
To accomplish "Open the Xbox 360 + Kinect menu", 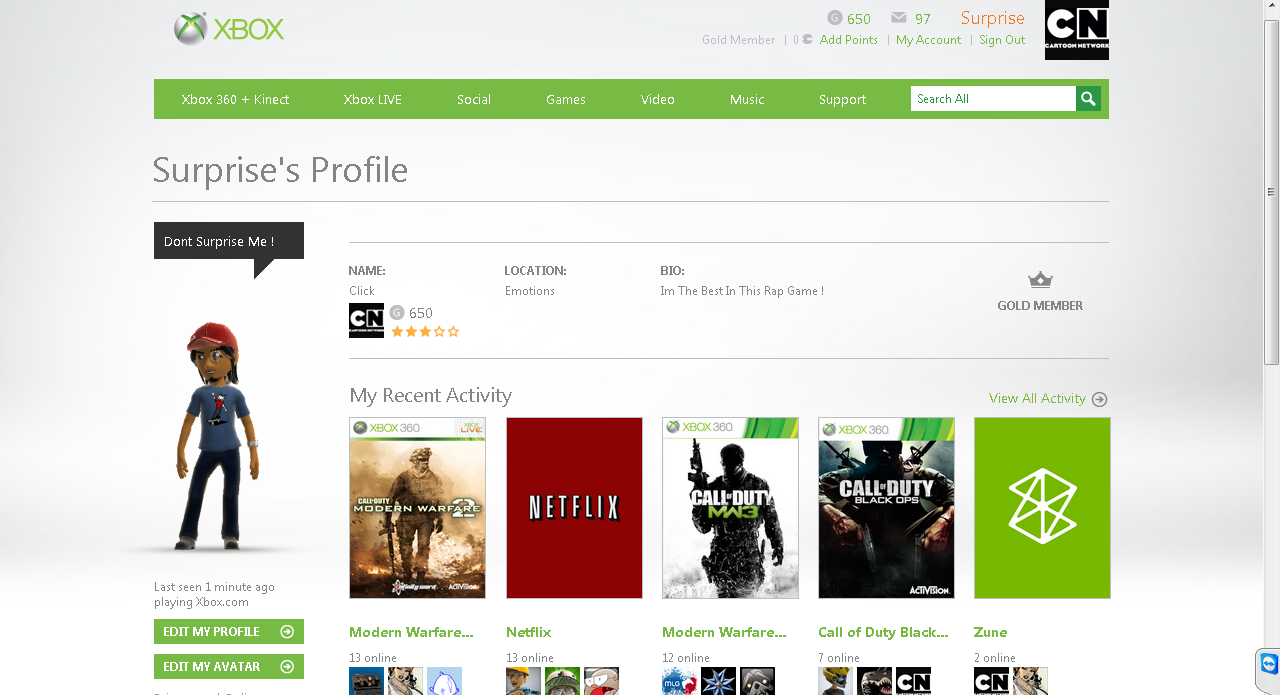I will (x=235, y=99).
